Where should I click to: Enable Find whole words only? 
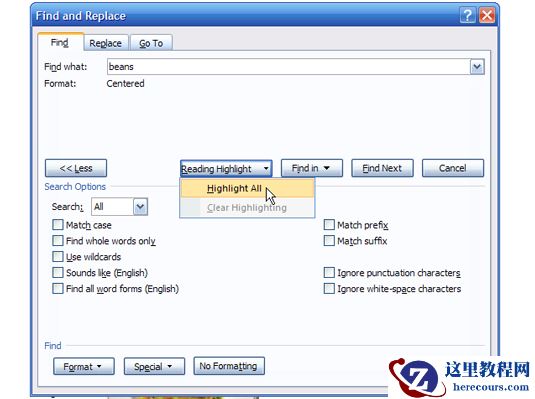pos(58,241)
